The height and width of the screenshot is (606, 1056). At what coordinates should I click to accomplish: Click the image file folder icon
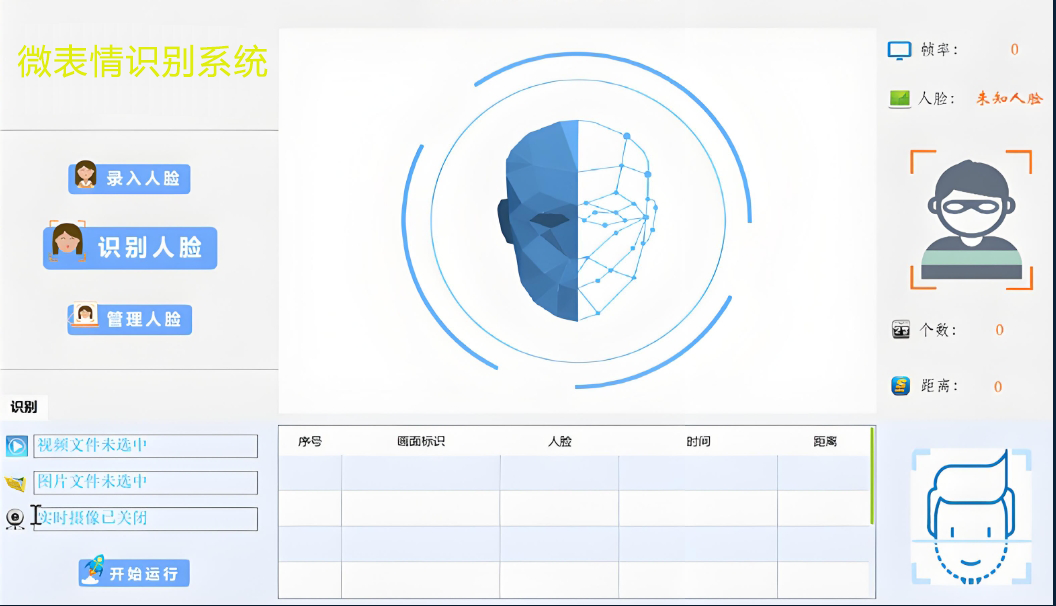[16, 483]
